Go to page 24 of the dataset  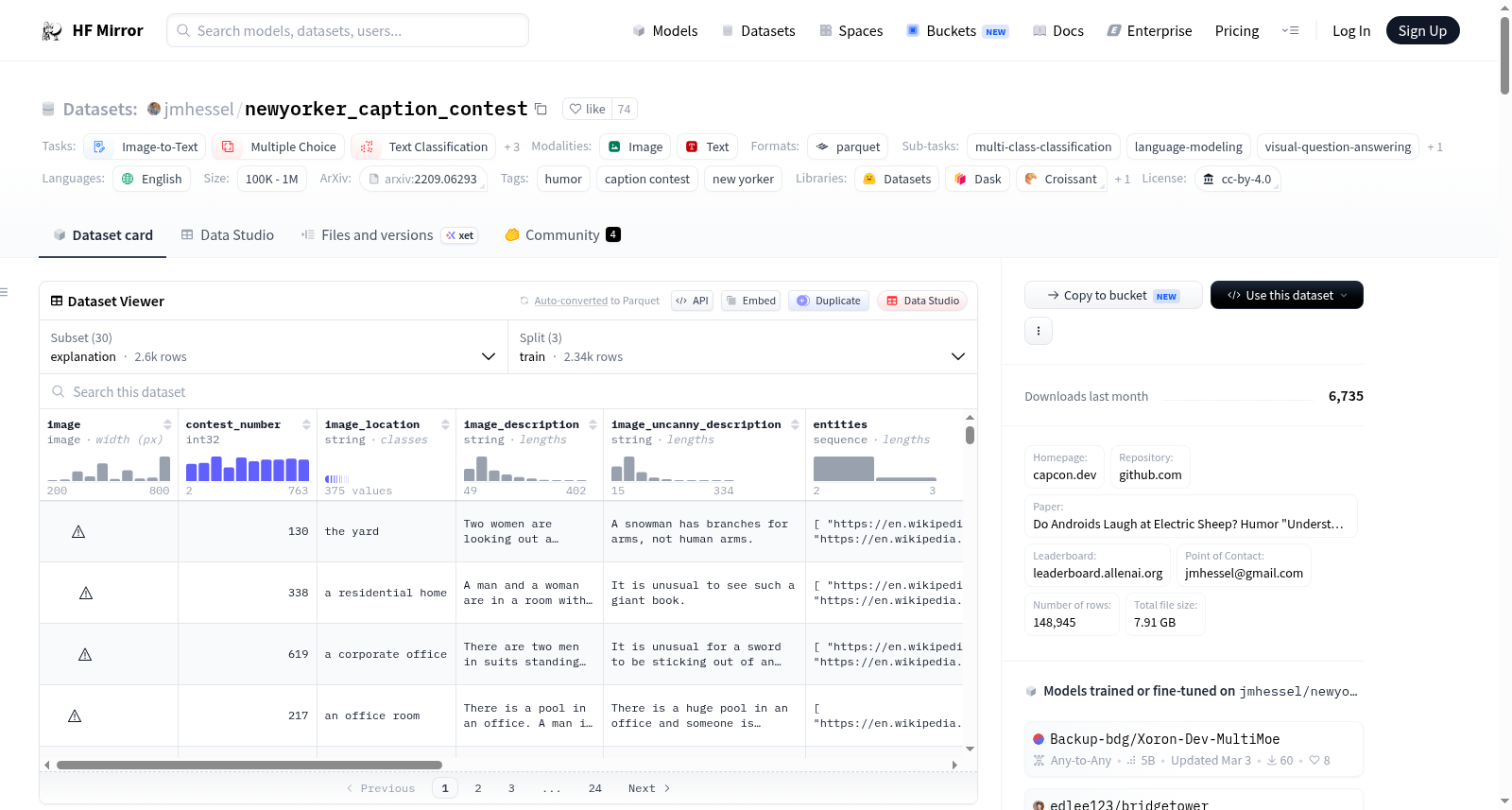click(x=595, y=788)
